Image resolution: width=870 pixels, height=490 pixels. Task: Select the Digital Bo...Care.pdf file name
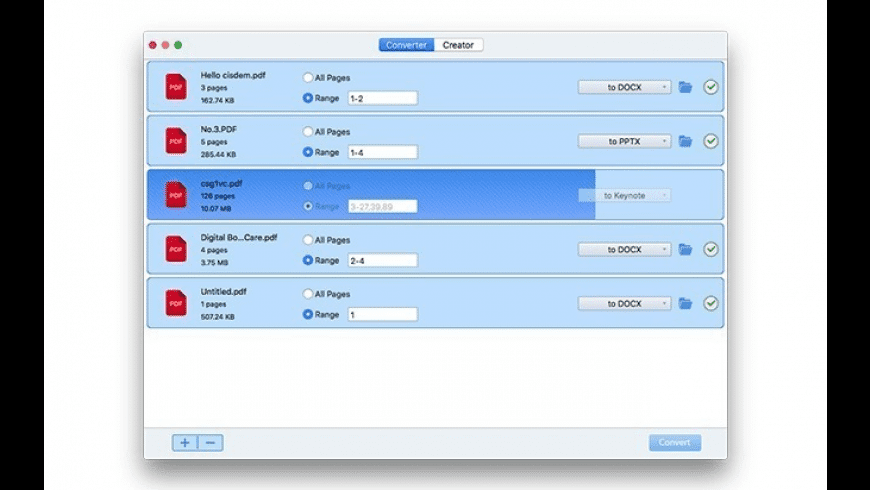[x=239, y=237]
